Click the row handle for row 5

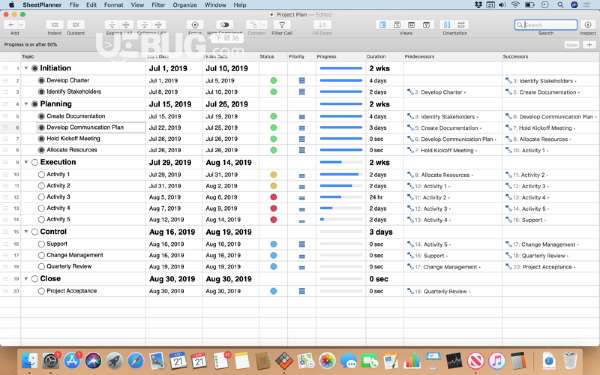pos(5,116)
